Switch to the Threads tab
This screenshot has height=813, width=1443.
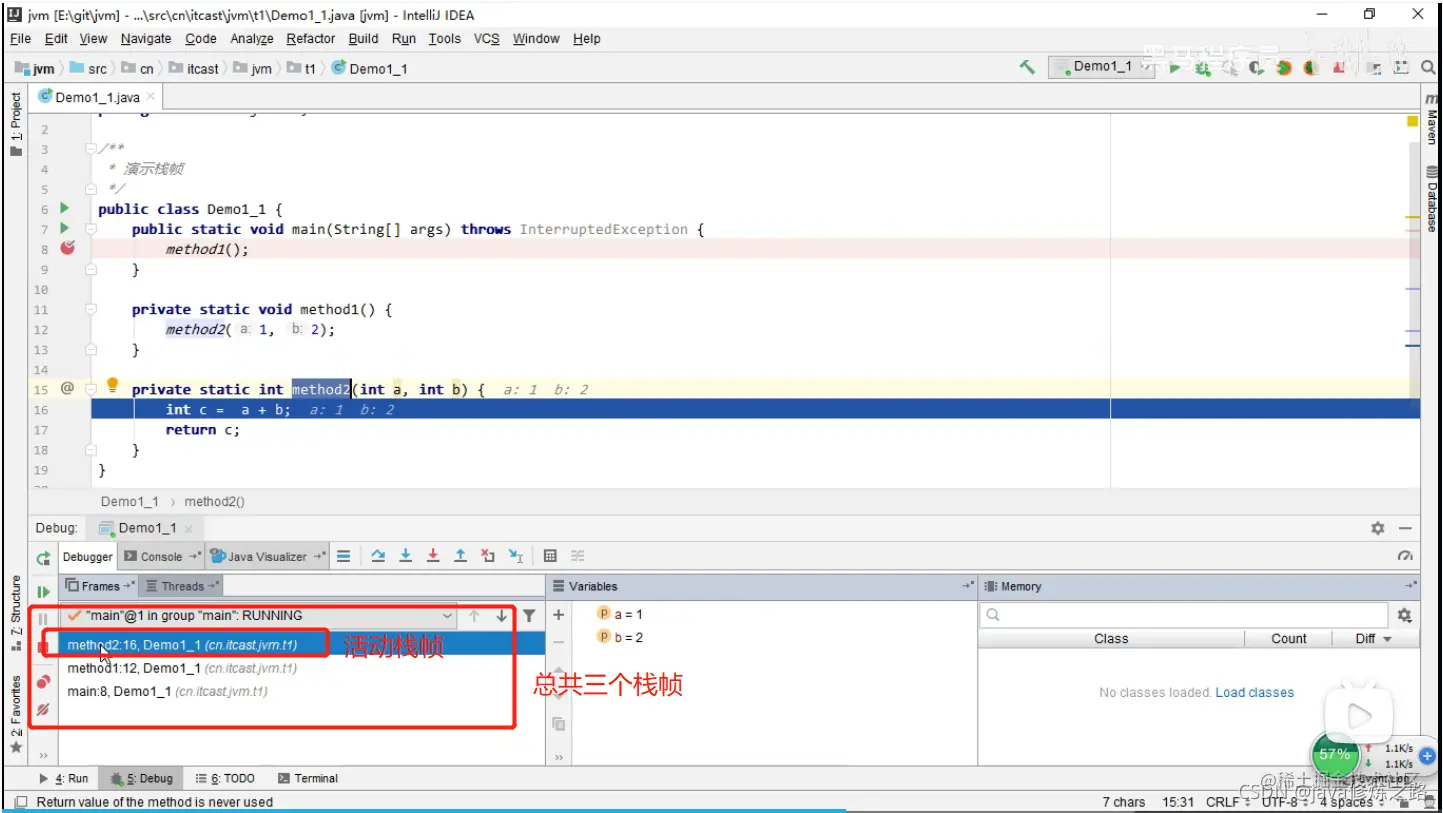pos(181,586)
